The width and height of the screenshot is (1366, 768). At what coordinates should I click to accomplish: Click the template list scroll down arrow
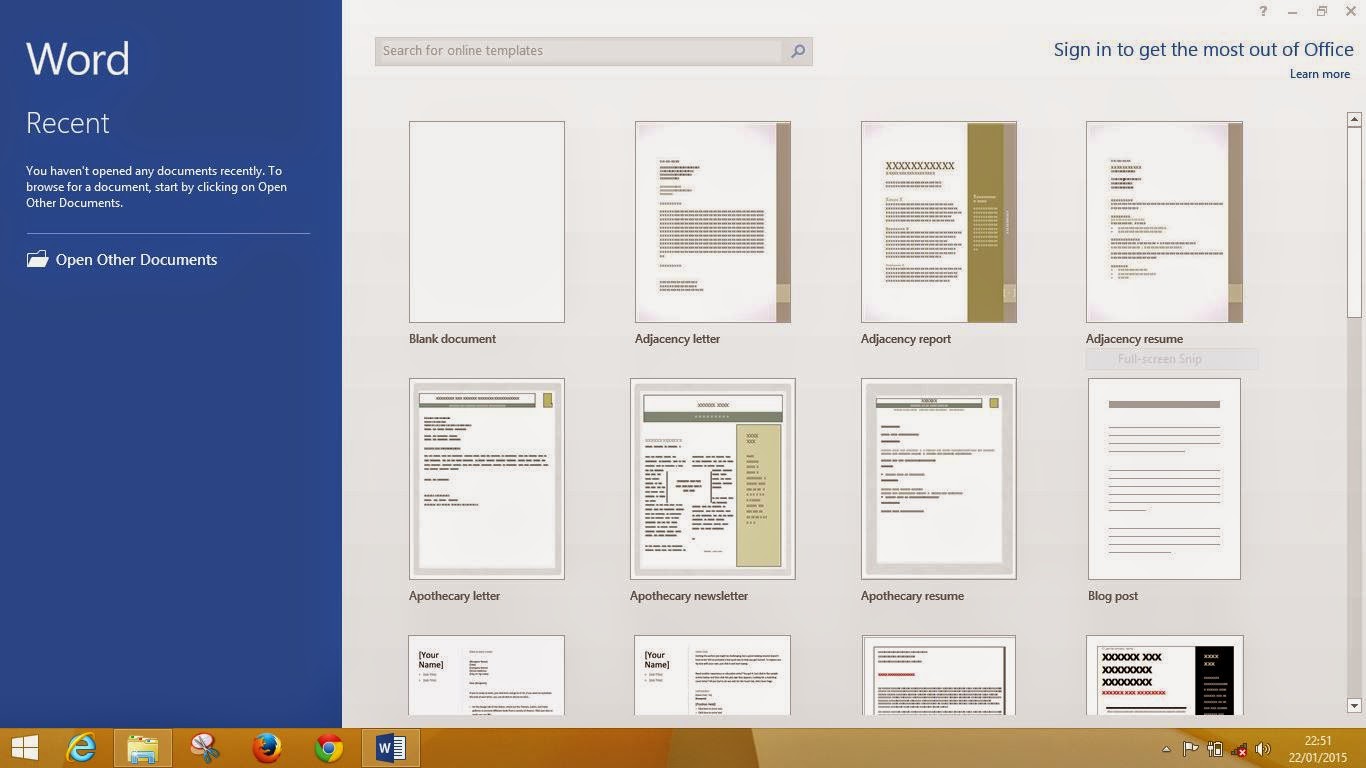[1354, 706]
